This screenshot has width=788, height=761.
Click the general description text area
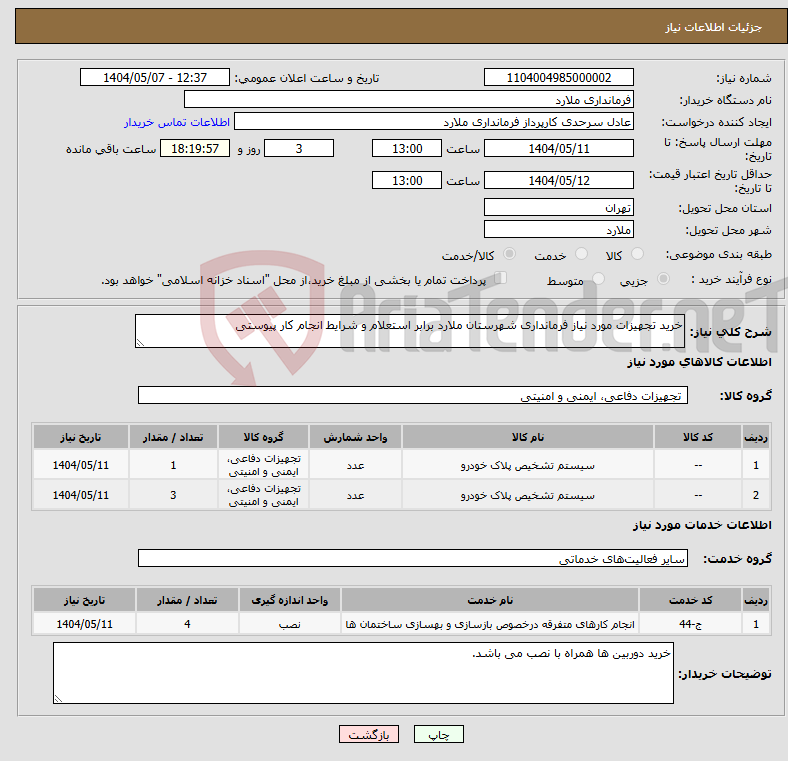click(x=410, y=331)
